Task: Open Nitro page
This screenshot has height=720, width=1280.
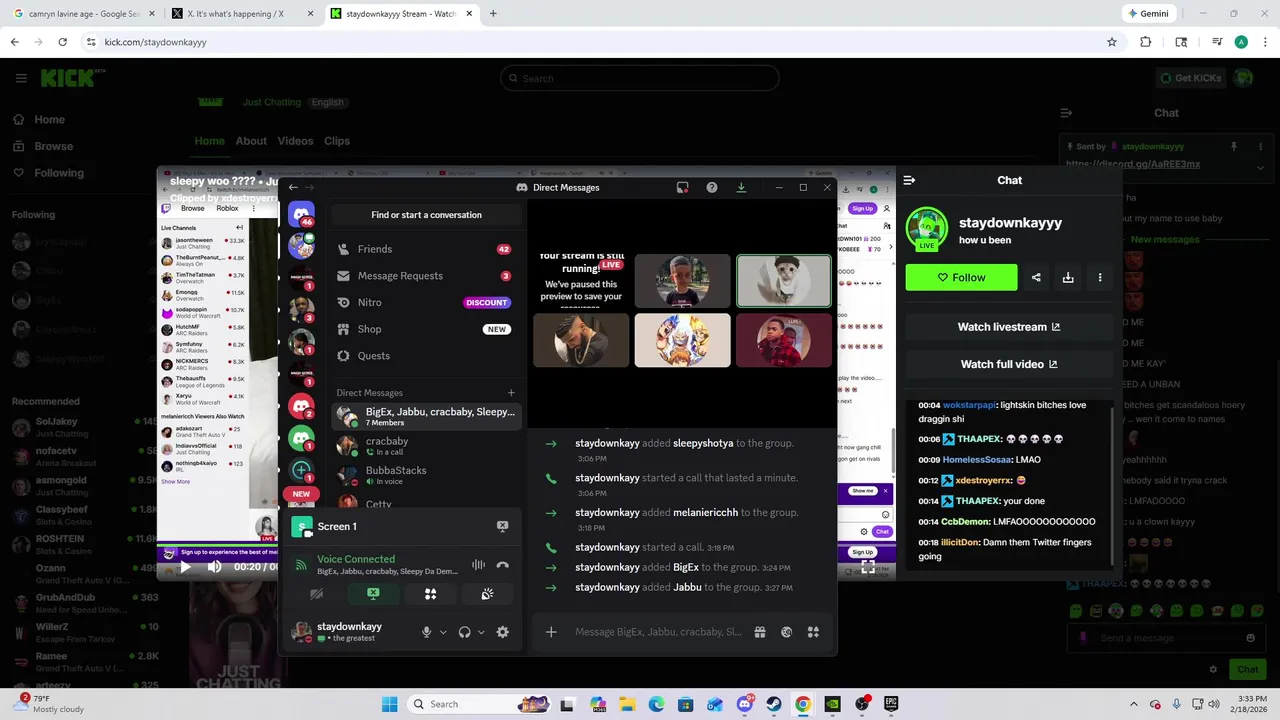Action: (x=426, y=302)
